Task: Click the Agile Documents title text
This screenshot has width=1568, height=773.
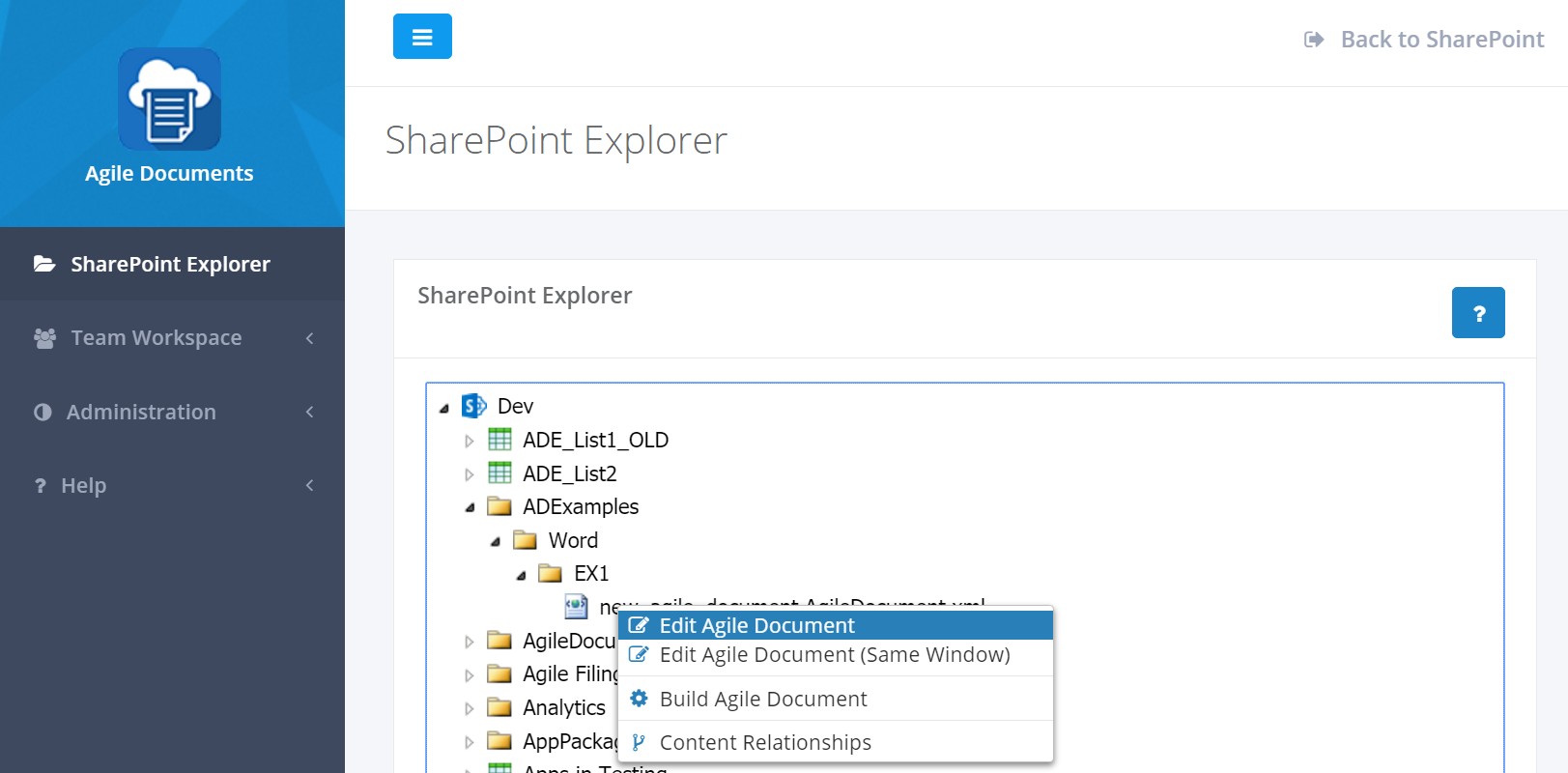Action: (x=169, y=173)
